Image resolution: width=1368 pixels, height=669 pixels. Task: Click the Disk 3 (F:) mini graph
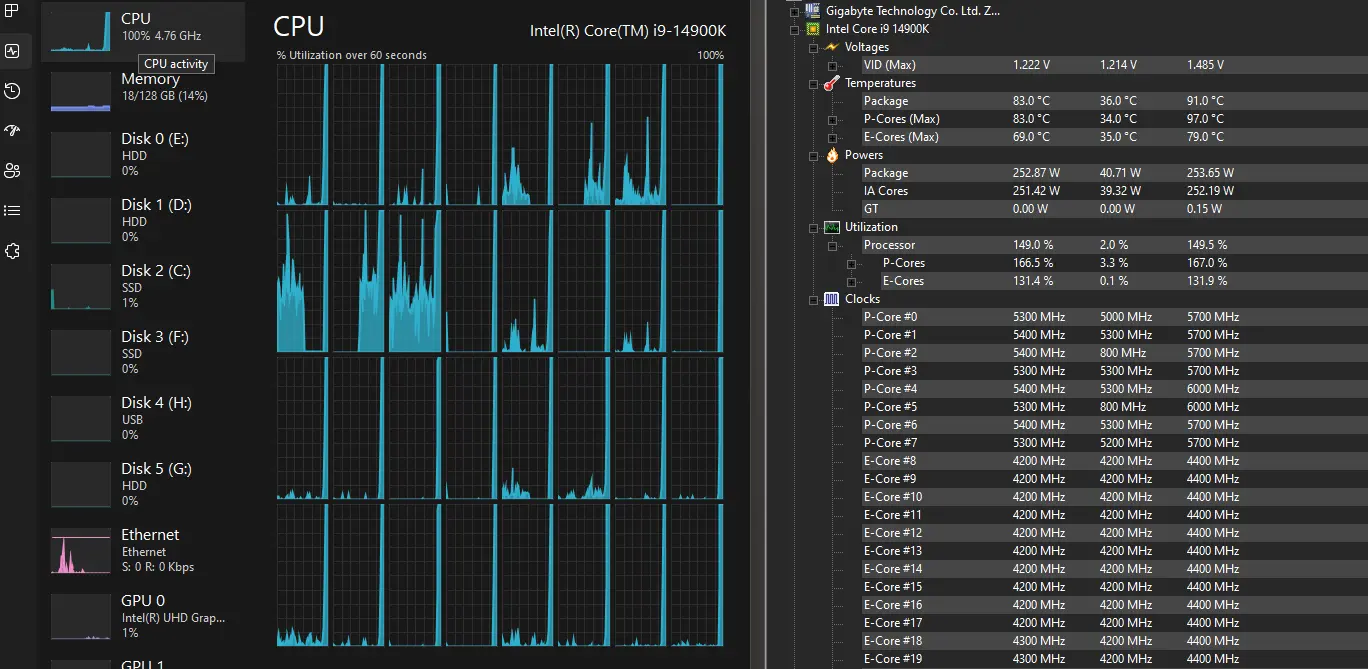[81, 353]
